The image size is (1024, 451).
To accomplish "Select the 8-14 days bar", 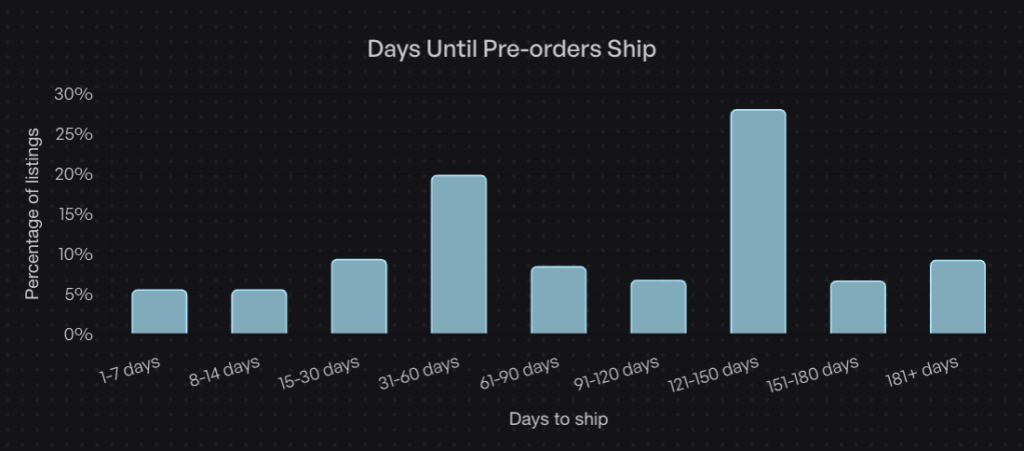I will [259, 312].
